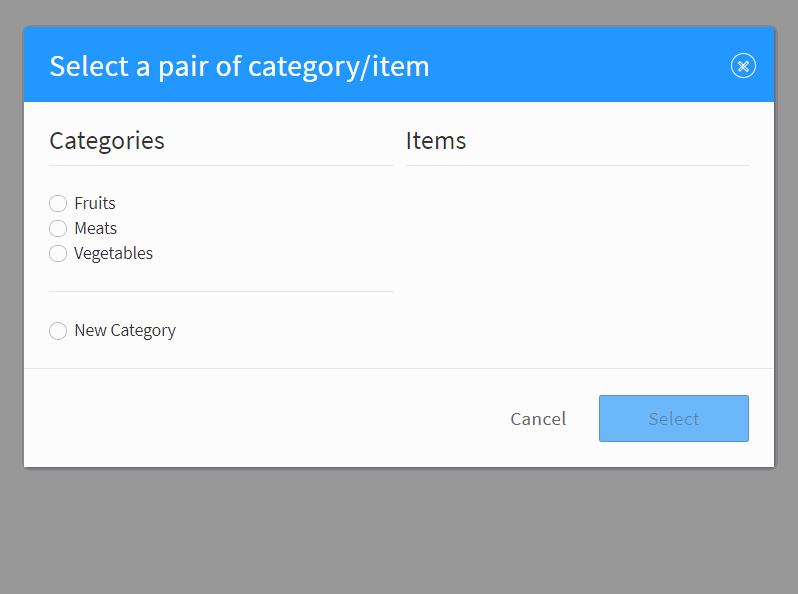Click the Vegetables label text
Image resolution: width=798 pixels, height=594 pixels.
(113, 253)
